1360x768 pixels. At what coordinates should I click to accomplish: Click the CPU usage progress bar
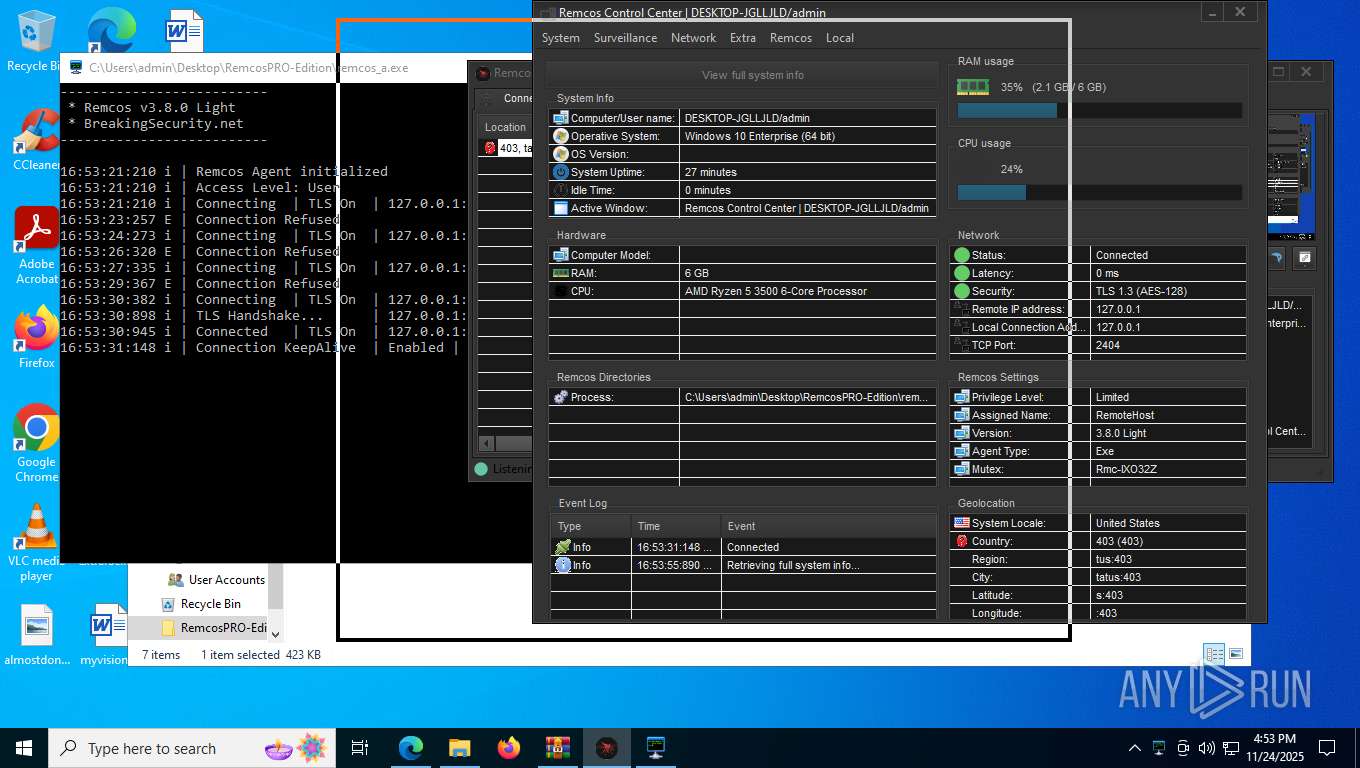tap(1099, 193)
